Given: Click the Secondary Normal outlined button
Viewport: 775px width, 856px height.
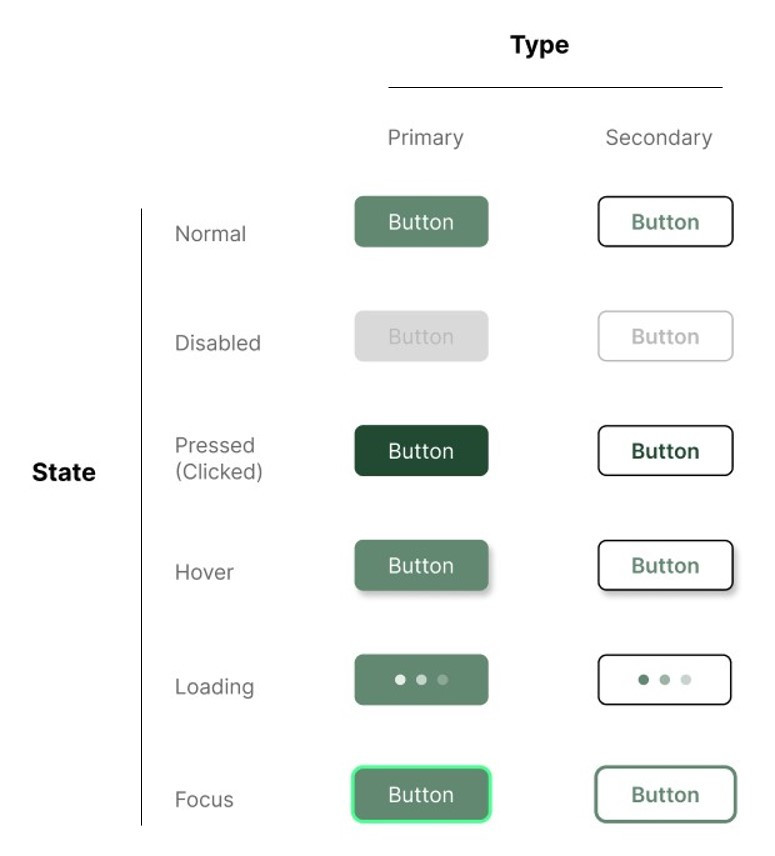Looking at the screenshot, I should click(x=665, y=222).
